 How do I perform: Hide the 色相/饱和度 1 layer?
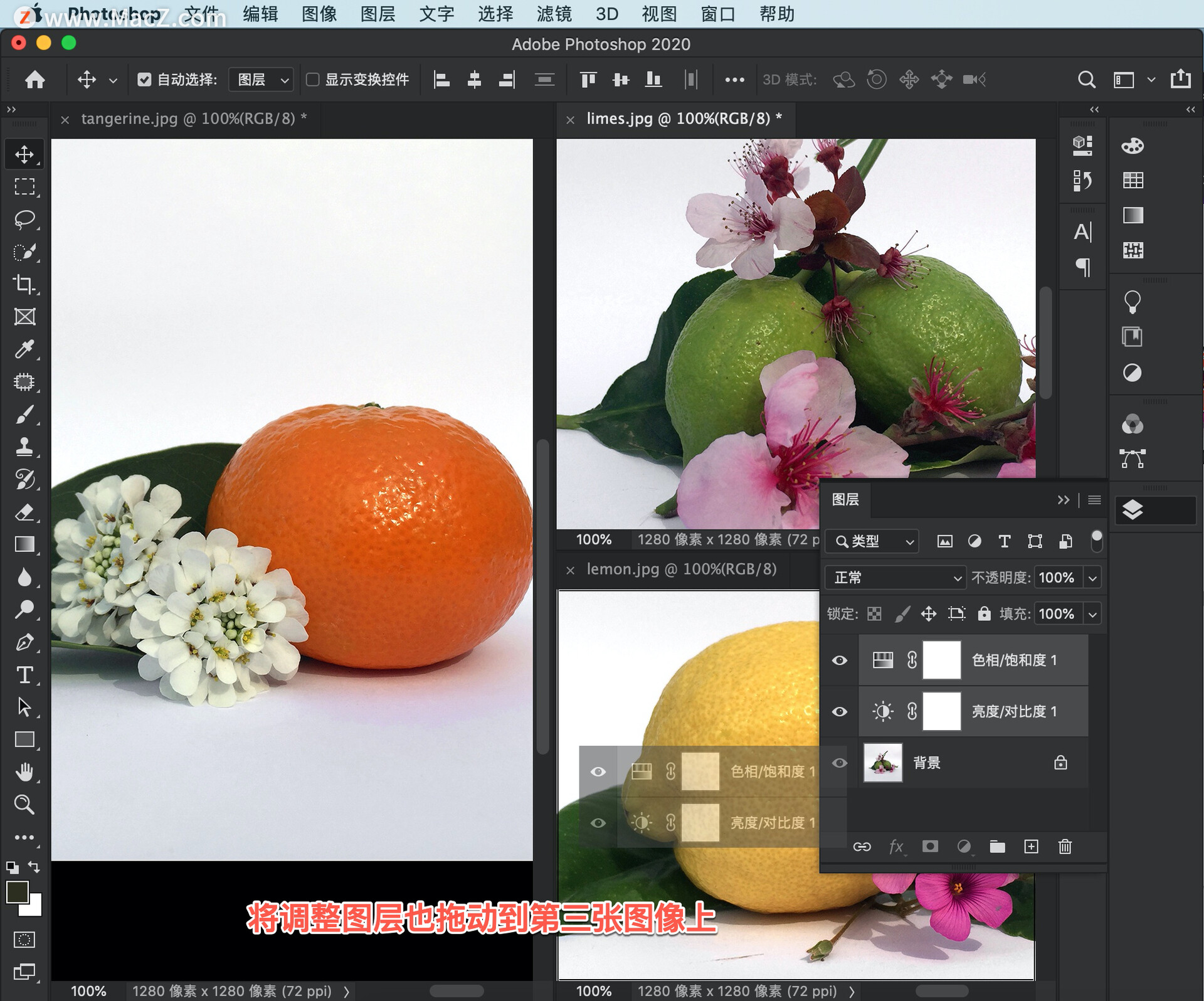[839, 660]
